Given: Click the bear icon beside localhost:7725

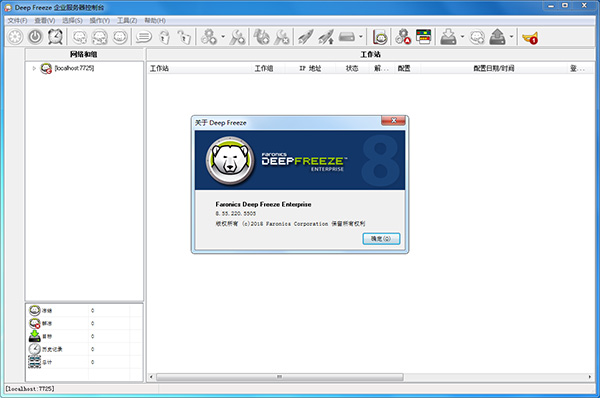Looking at the screenshot, I should pos(46,69).
